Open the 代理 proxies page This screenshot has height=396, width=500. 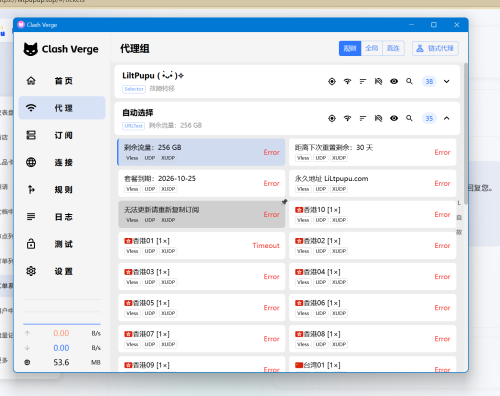(x=62, y=108)
